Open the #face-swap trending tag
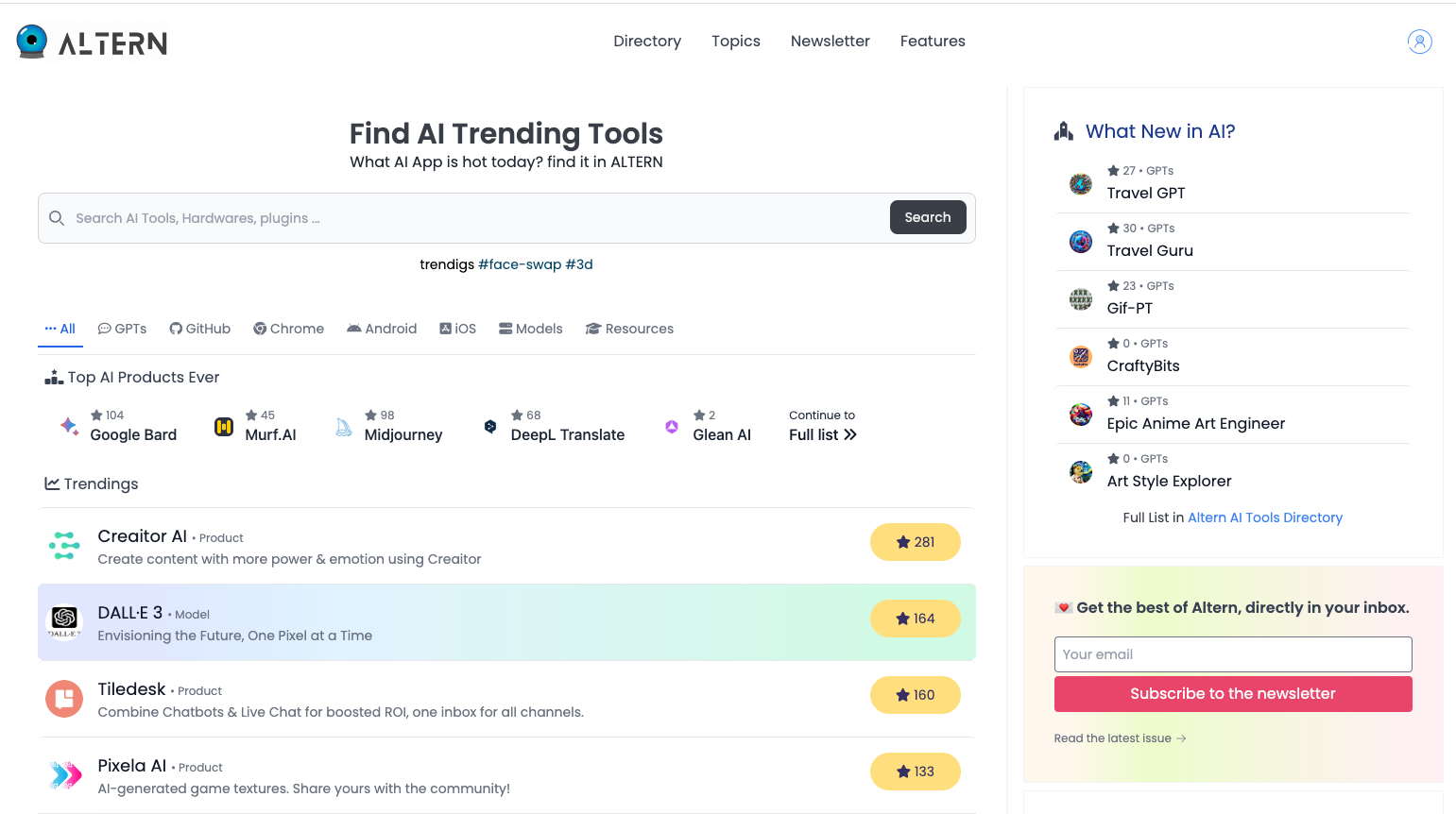Screen dimensions: 1456x814 (520, 264)
